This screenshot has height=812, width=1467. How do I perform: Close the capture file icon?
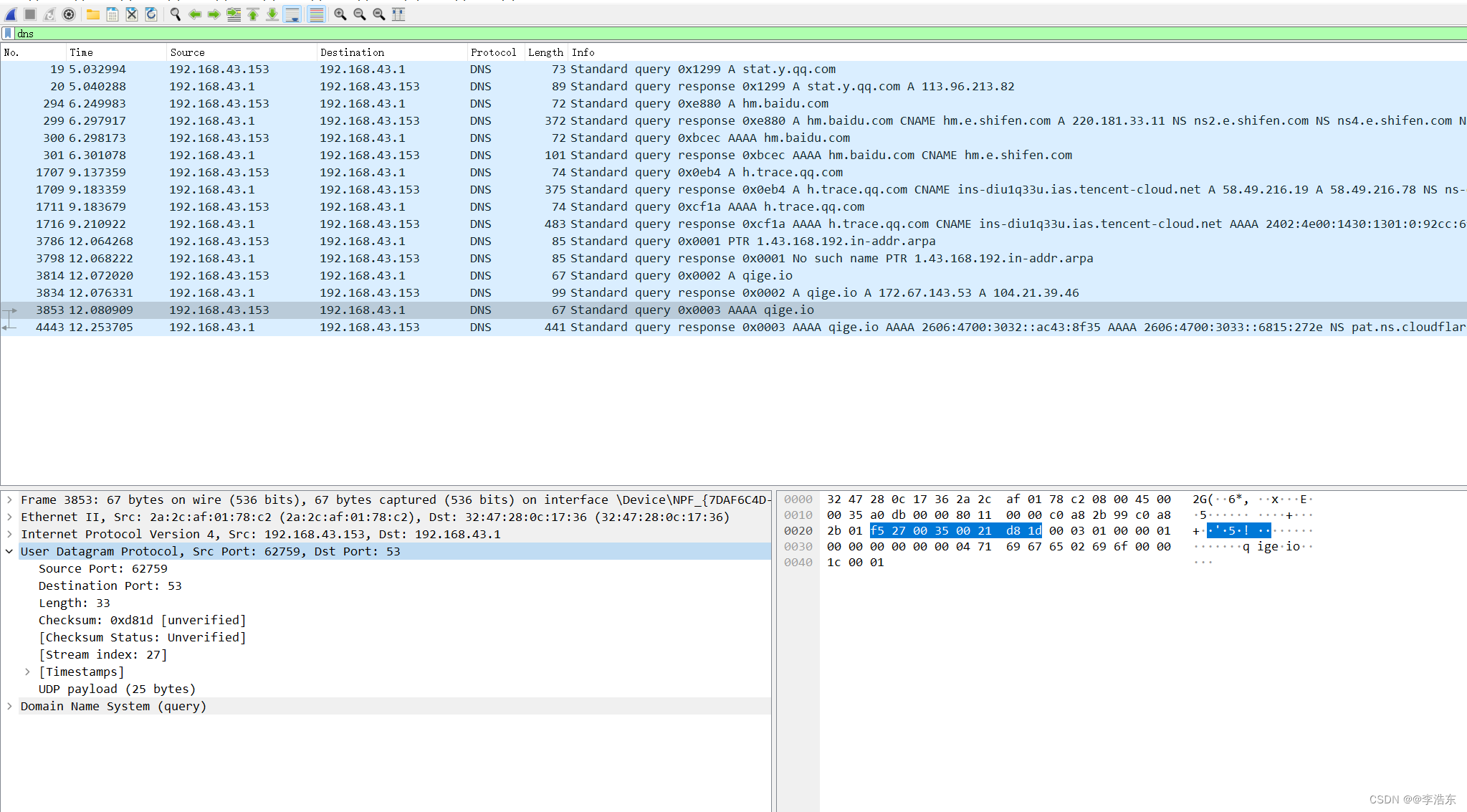coord(132,14)
